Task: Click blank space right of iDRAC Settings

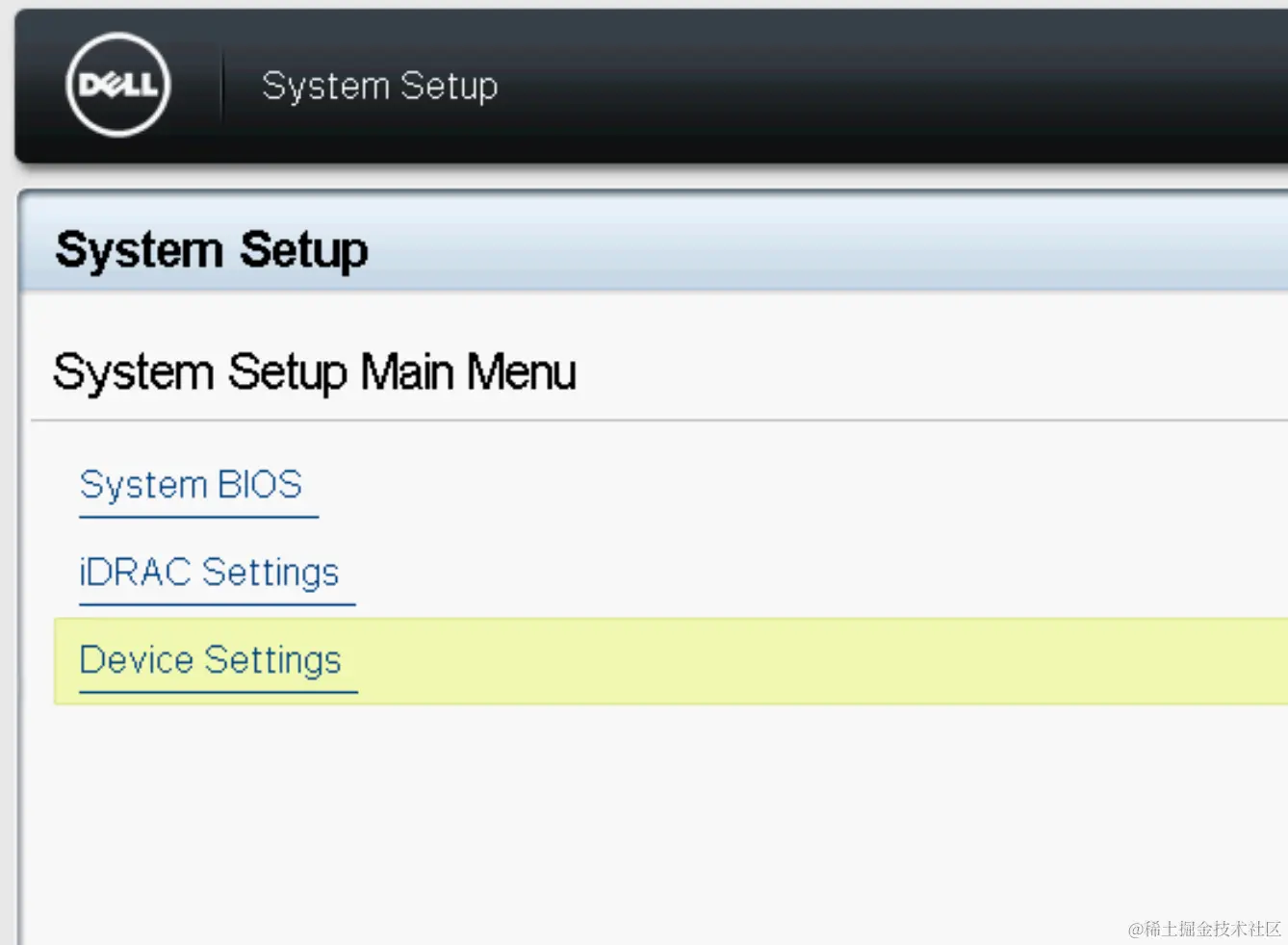Action: (770, 573)
